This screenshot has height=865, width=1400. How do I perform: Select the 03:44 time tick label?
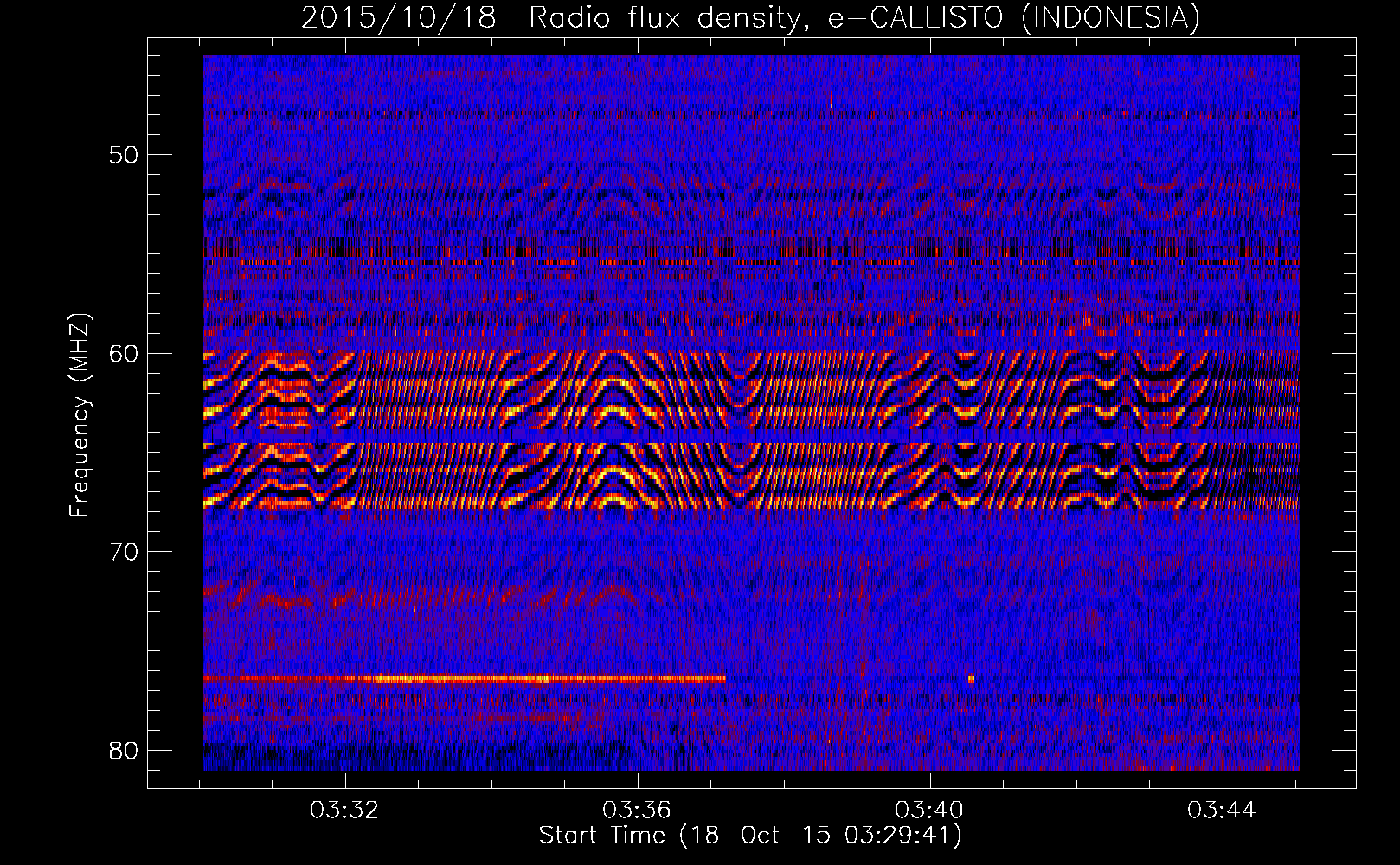pyautogui.click(x=1222, y=811)
